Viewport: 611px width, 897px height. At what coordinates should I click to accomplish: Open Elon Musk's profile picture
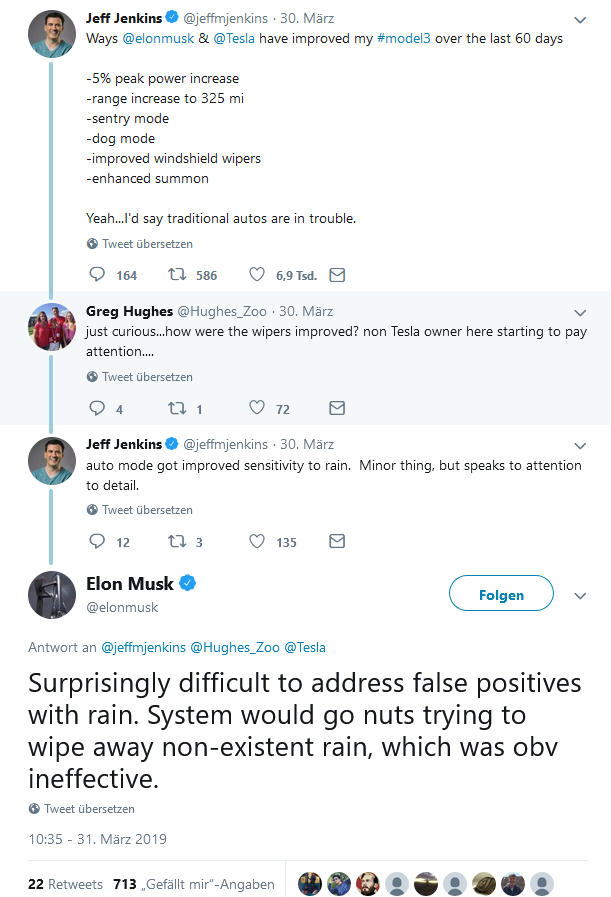(x=52, y=594)
